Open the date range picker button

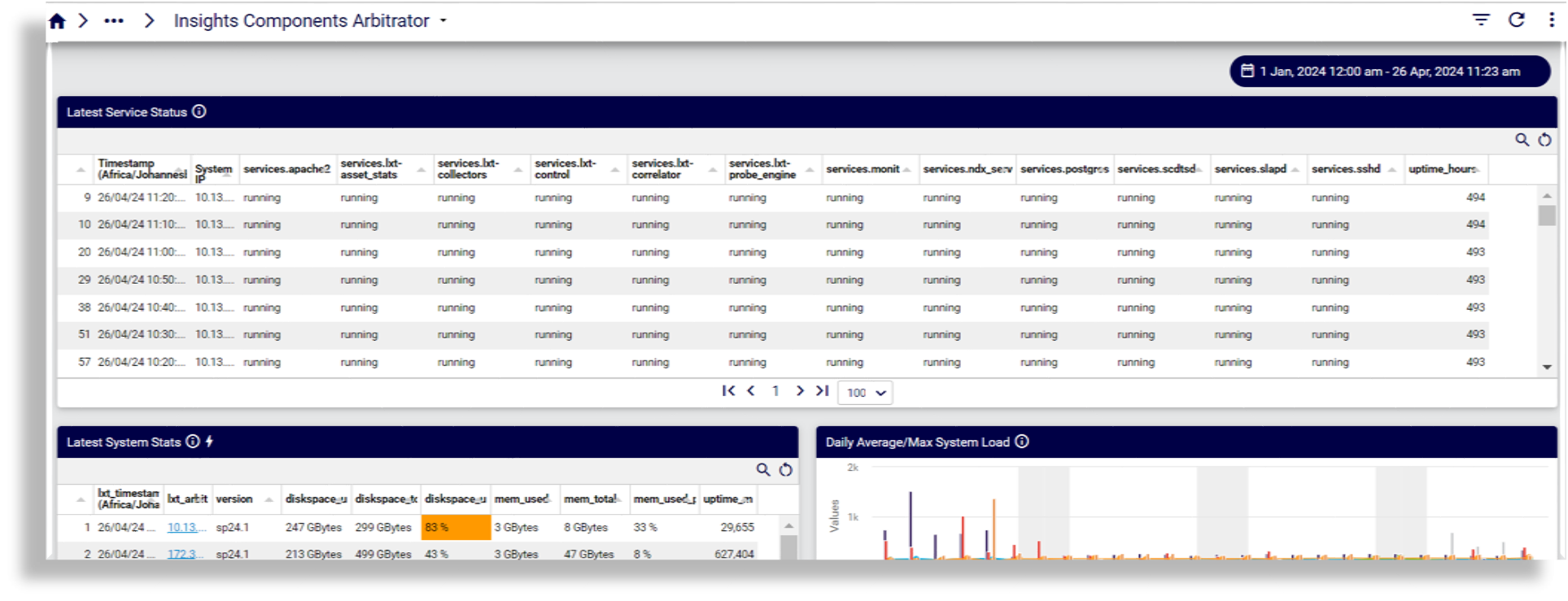click(x=1390, y=72)
